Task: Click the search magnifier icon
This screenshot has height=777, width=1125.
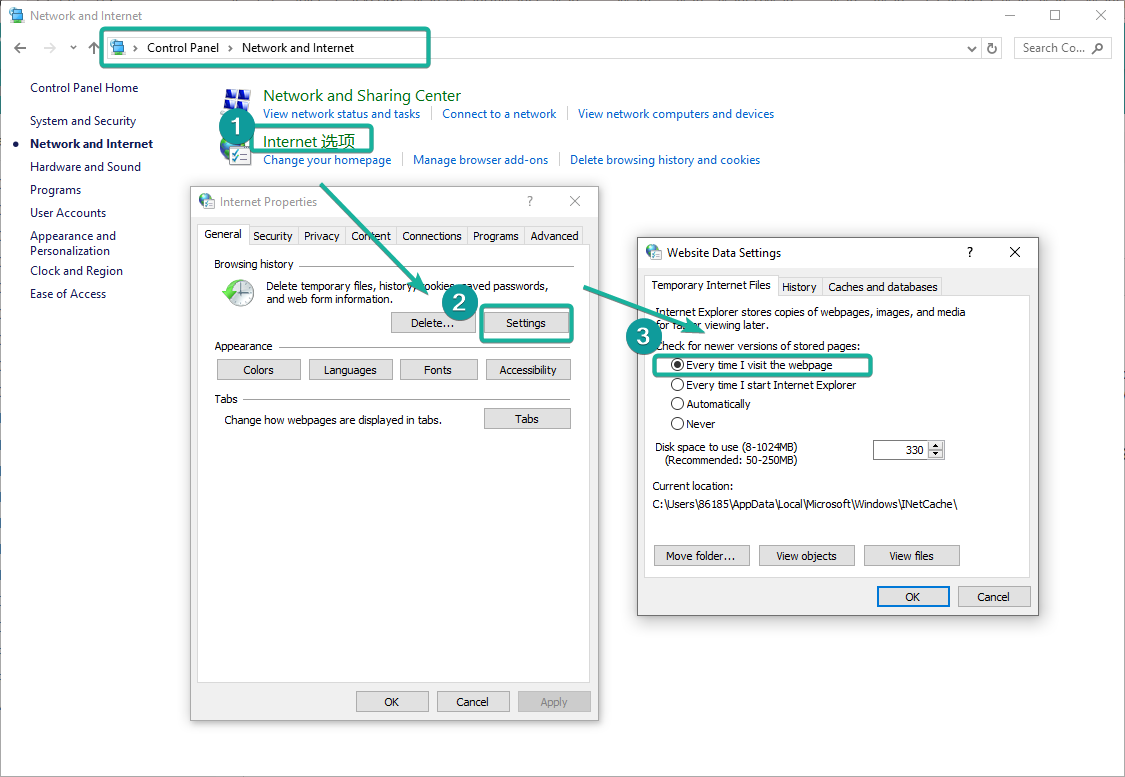Action: coord(1097,48)
